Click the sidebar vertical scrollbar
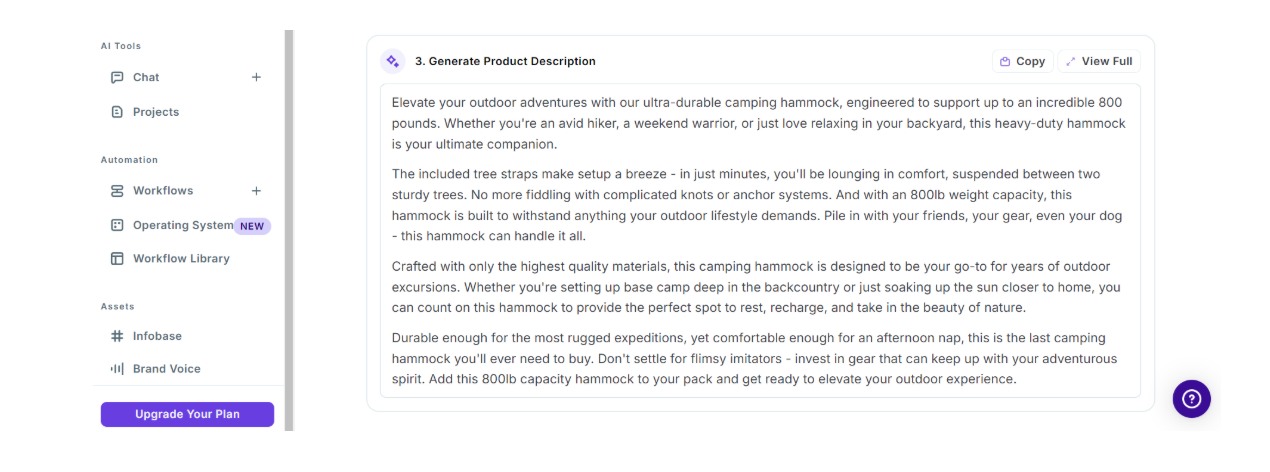1270x472 pixels. tap(289, 230)
